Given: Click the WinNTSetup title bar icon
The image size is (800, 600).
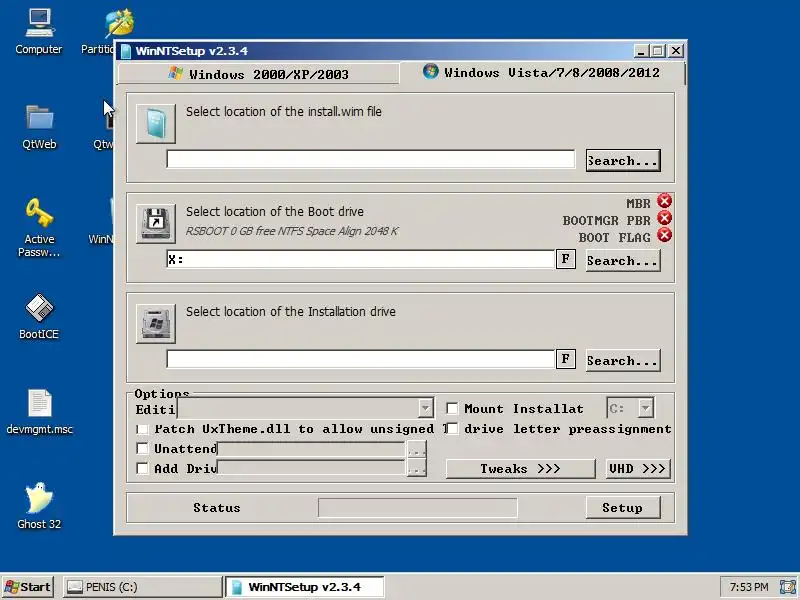Looking at the screenshot, I should pos(126,51).
